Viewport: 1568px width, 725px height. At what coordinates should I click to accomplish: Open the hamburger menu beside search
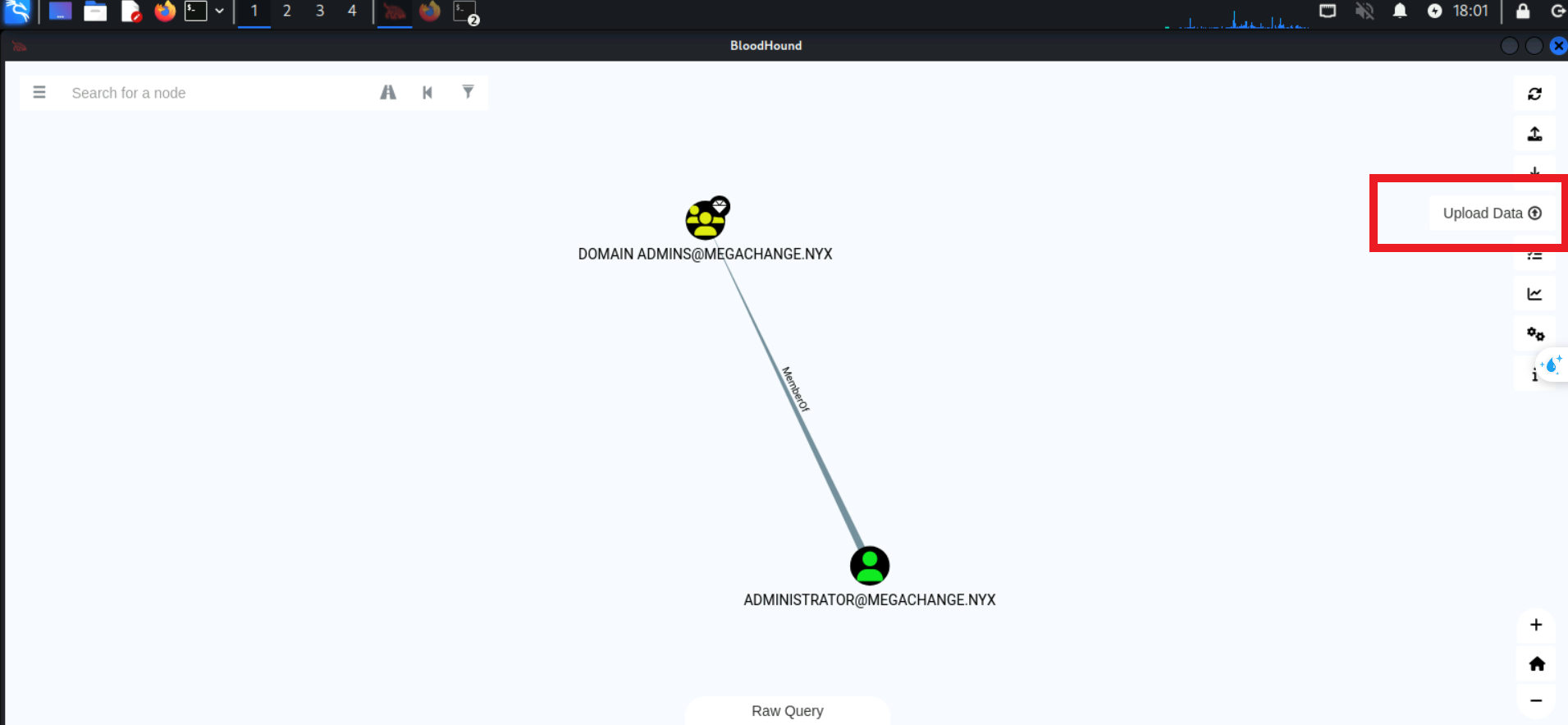tap(39, 93)
